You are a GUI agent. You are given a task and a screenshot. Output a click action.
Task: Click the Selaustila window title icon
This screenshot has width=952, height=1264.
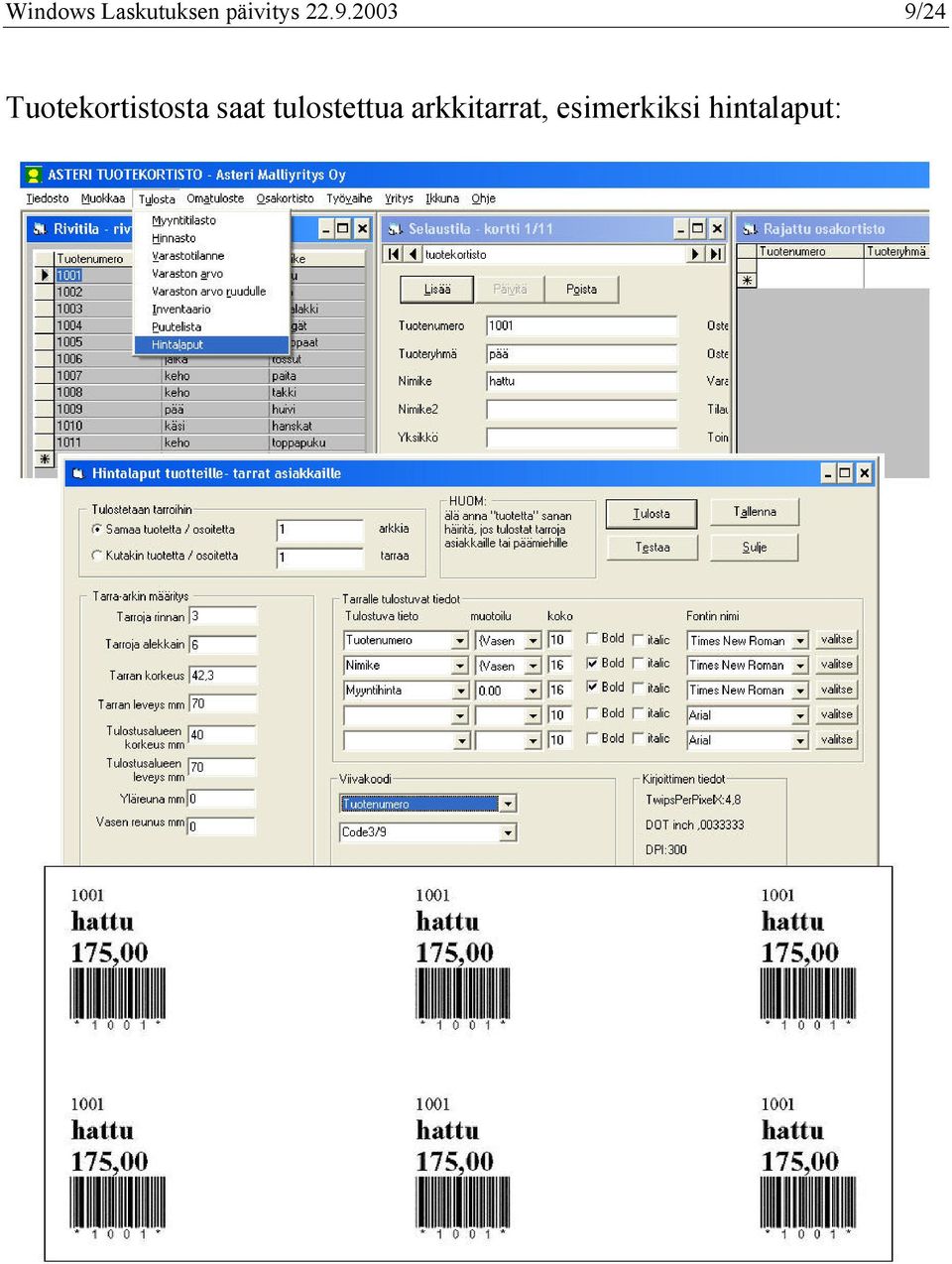click(x=395, y=228)
